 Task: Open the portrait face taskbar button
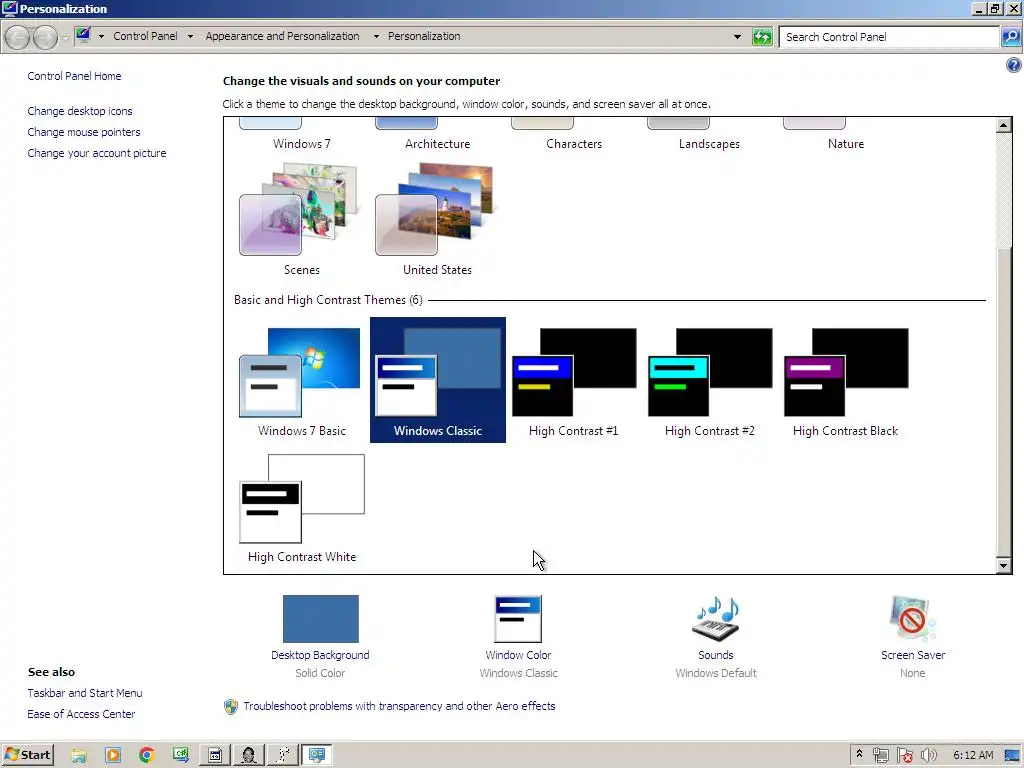tap(248, 755)
